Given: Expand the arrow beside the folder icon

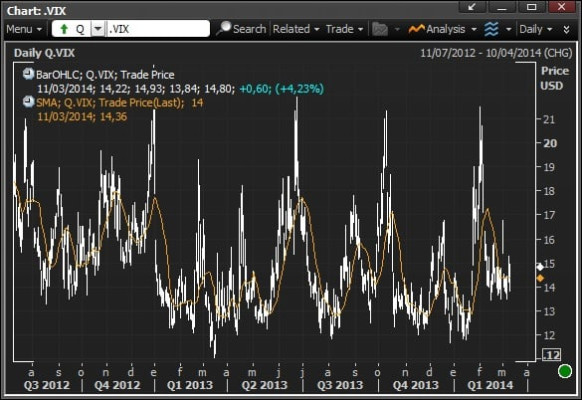Looking at the screenshot, I should click(397, 29).
